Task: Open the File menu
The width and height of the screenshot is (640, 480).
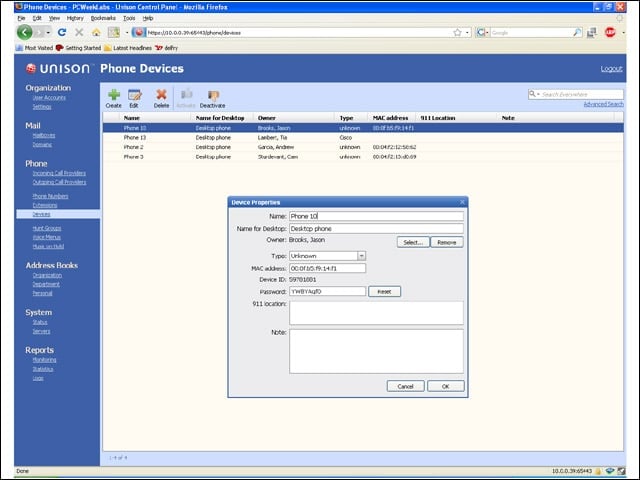Action: 21,18
